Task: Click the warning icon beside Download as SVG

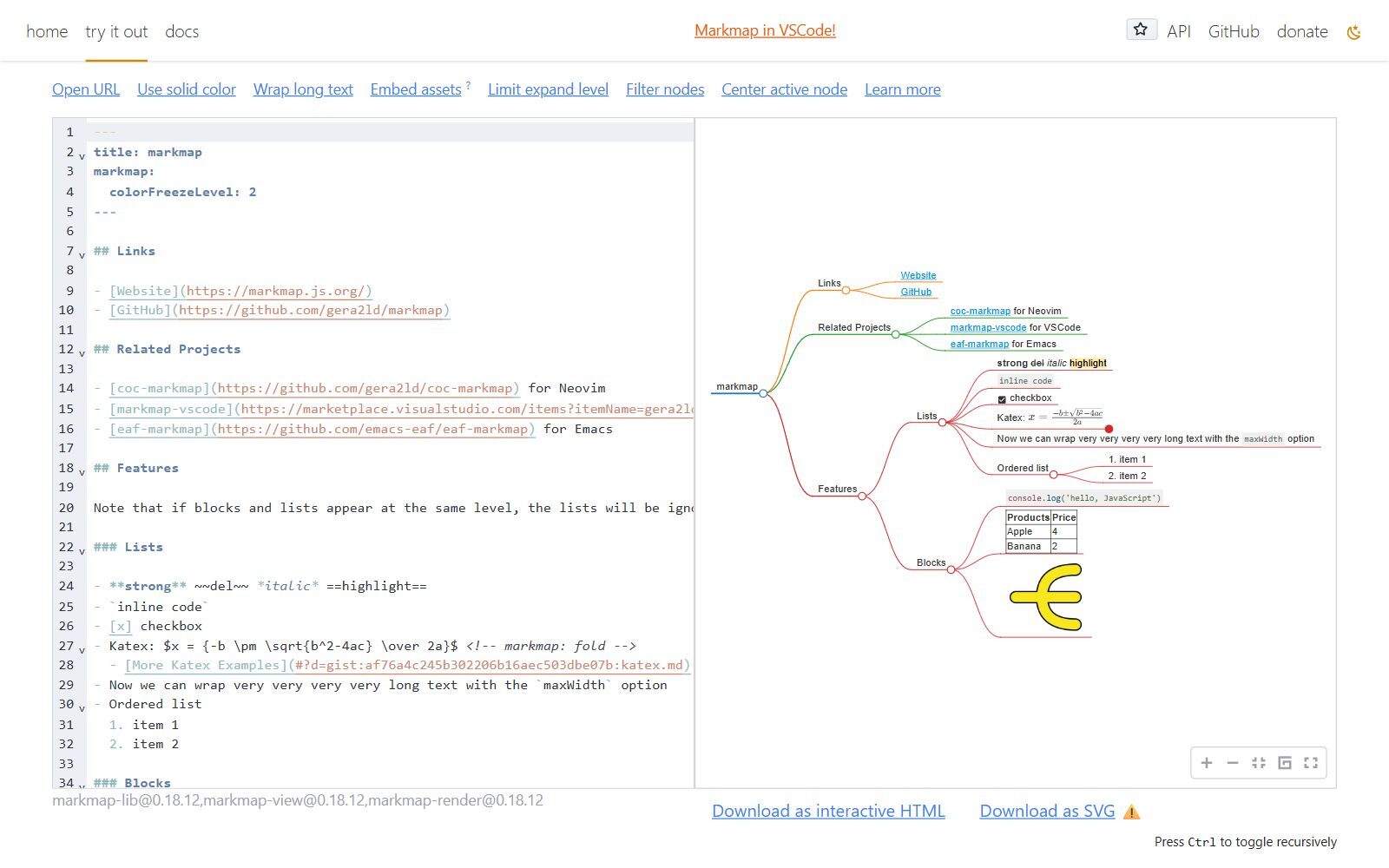Action: click(1131, 812)
